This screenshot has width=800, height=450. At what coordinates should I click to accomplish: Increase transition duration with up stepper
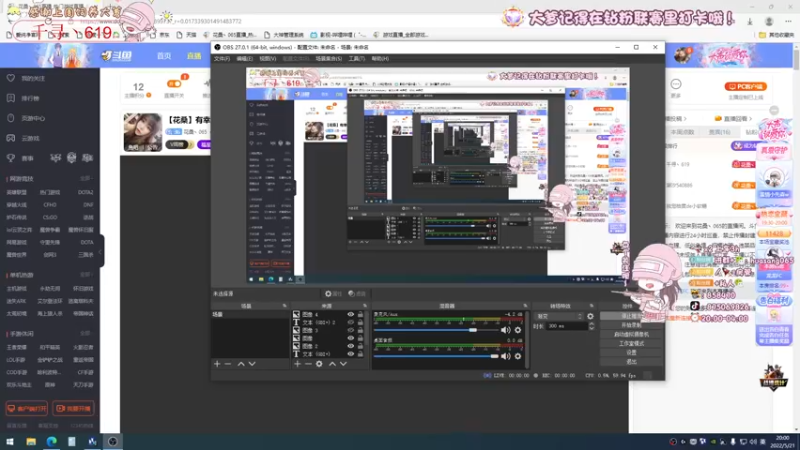[x=591, y=324]
